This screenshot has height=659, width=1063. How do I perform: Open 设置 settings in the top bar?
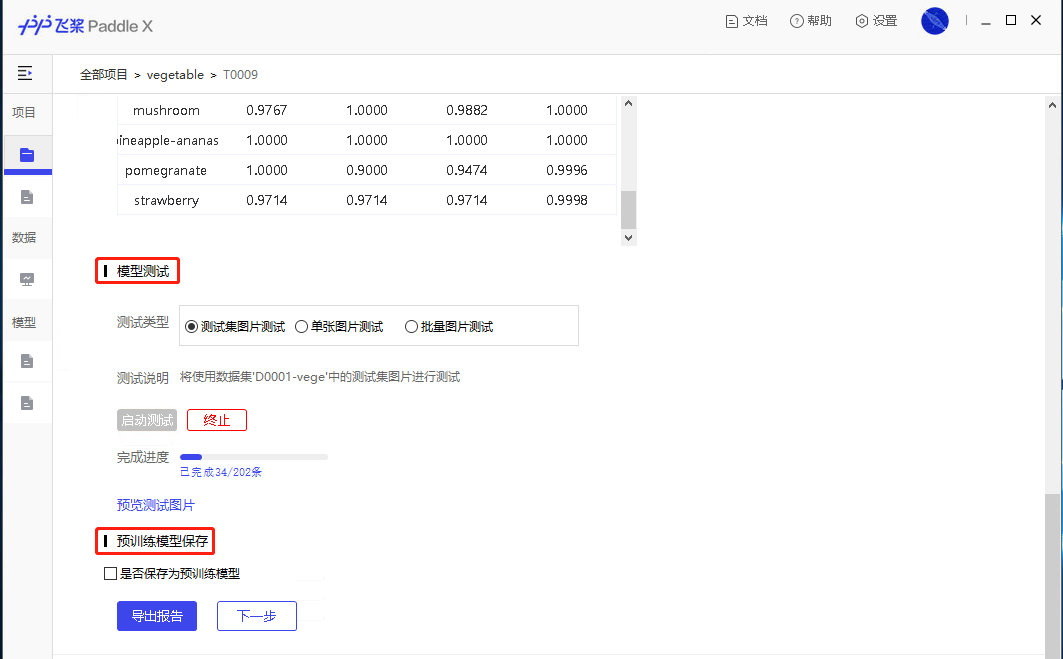(876, 21)
